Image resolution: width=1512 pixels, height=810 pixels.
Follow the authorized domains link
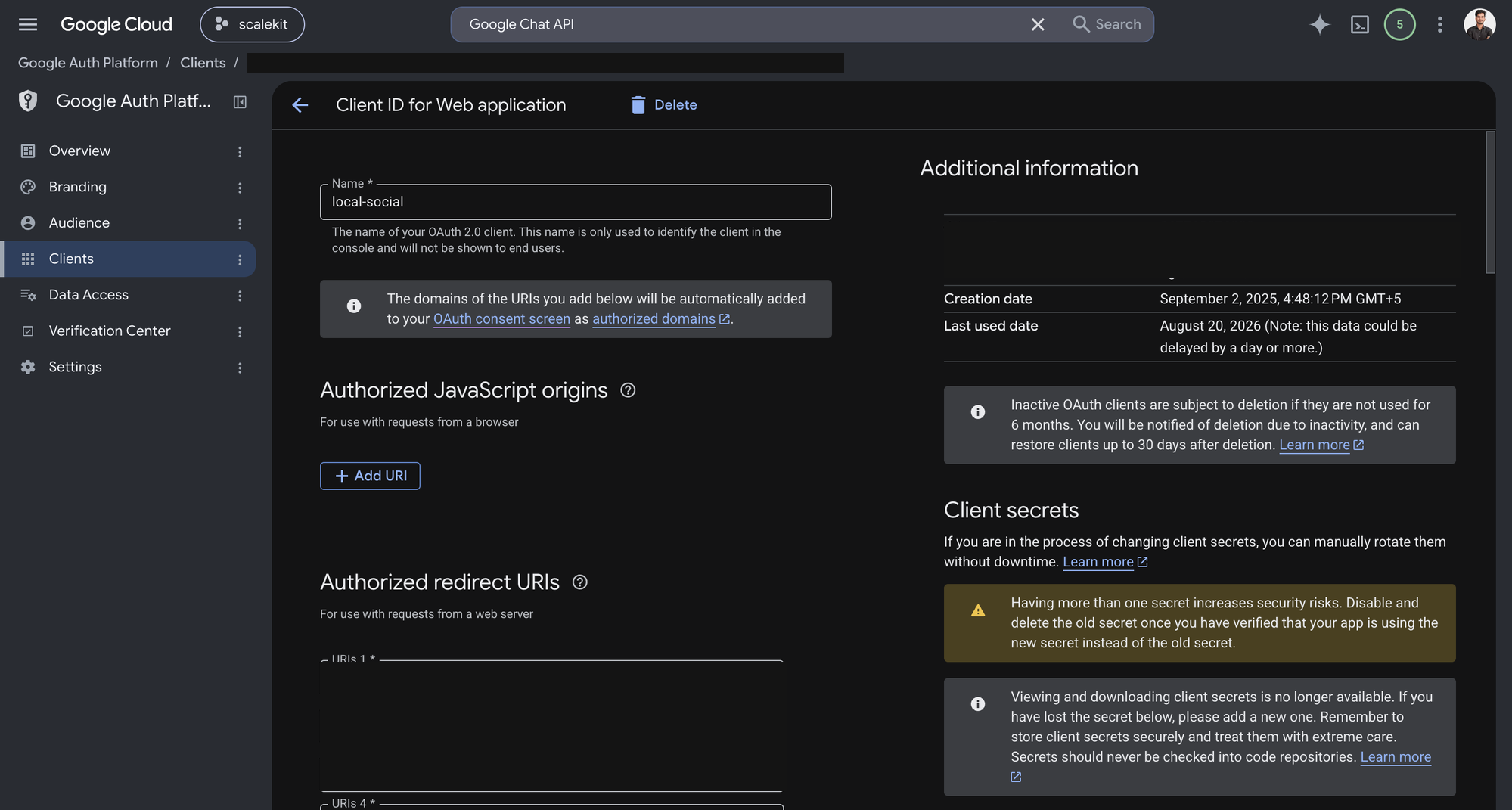pos(660,319)
